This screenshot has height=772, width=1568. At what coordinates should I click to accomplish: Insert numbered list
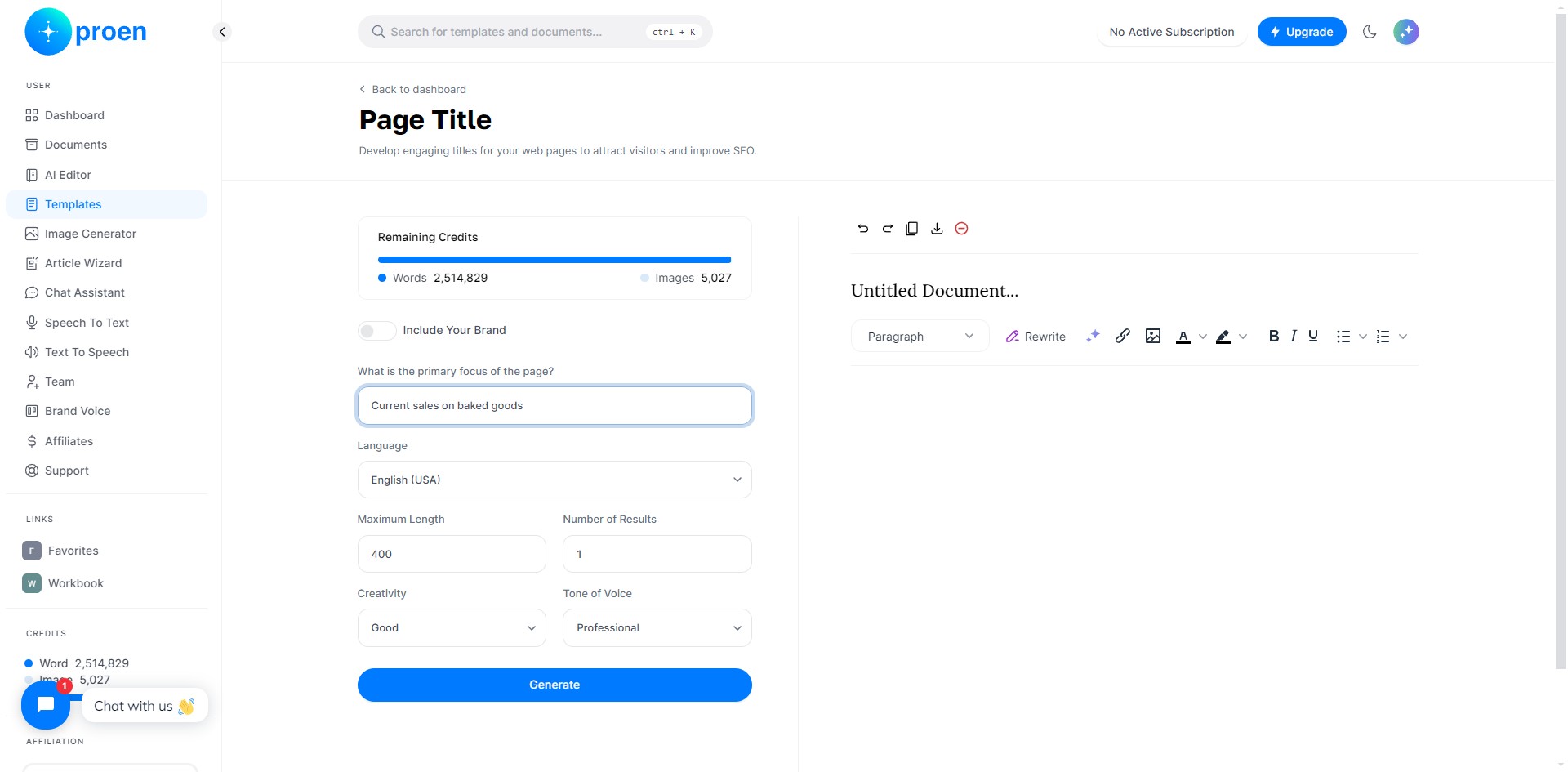tap(1383, 337)
